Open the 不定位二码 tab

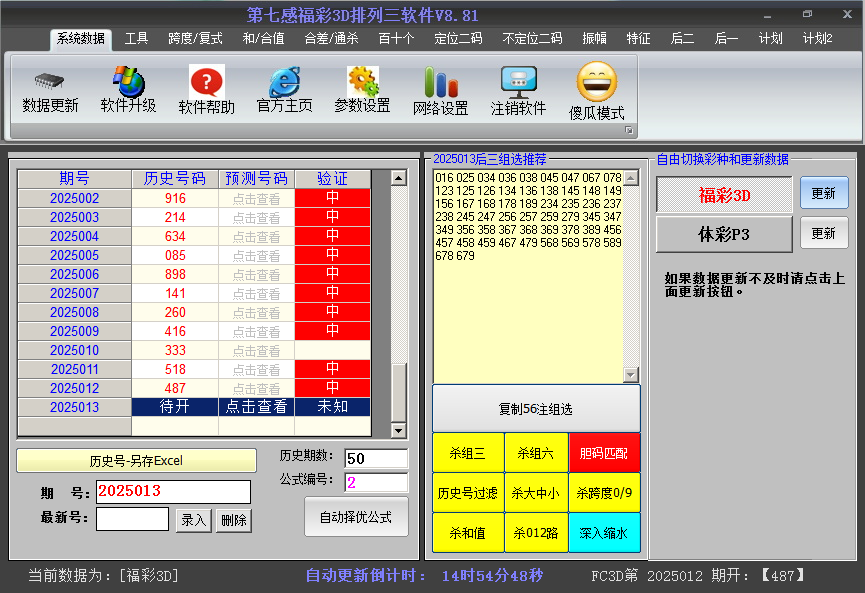tap(532, 39)
